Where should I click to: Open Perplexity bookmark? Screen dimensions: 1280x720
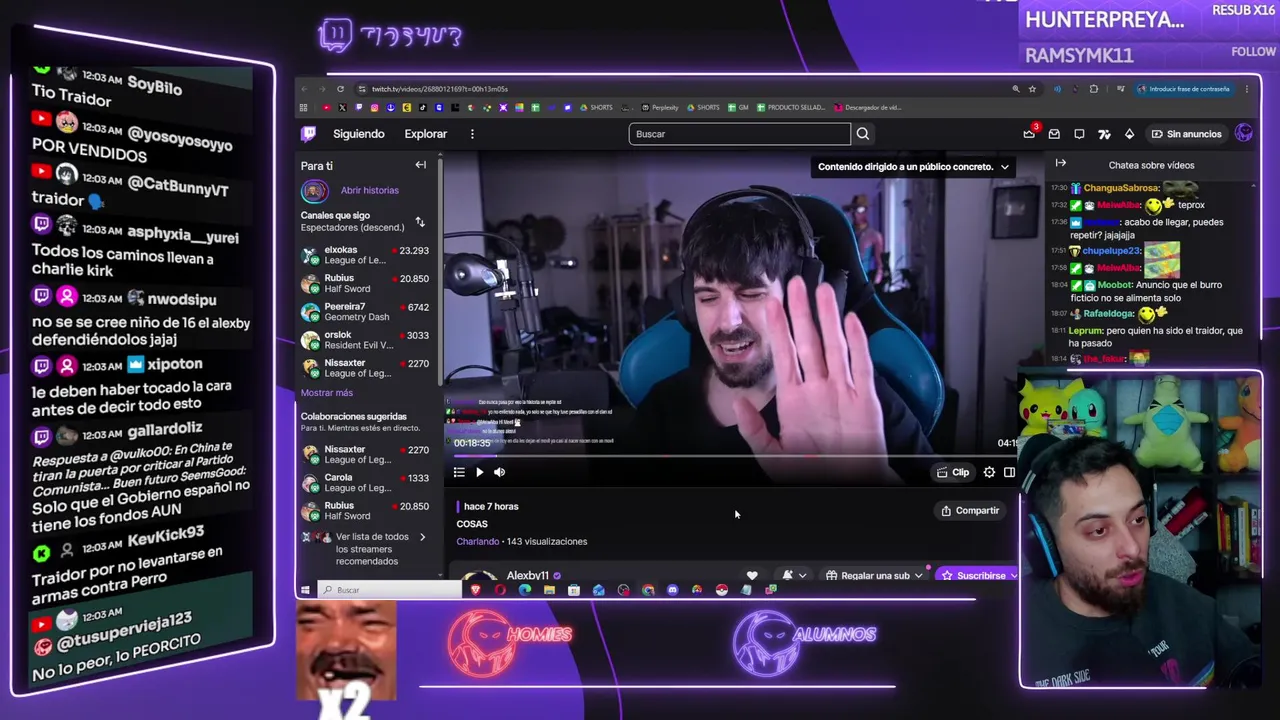[660, 108]
